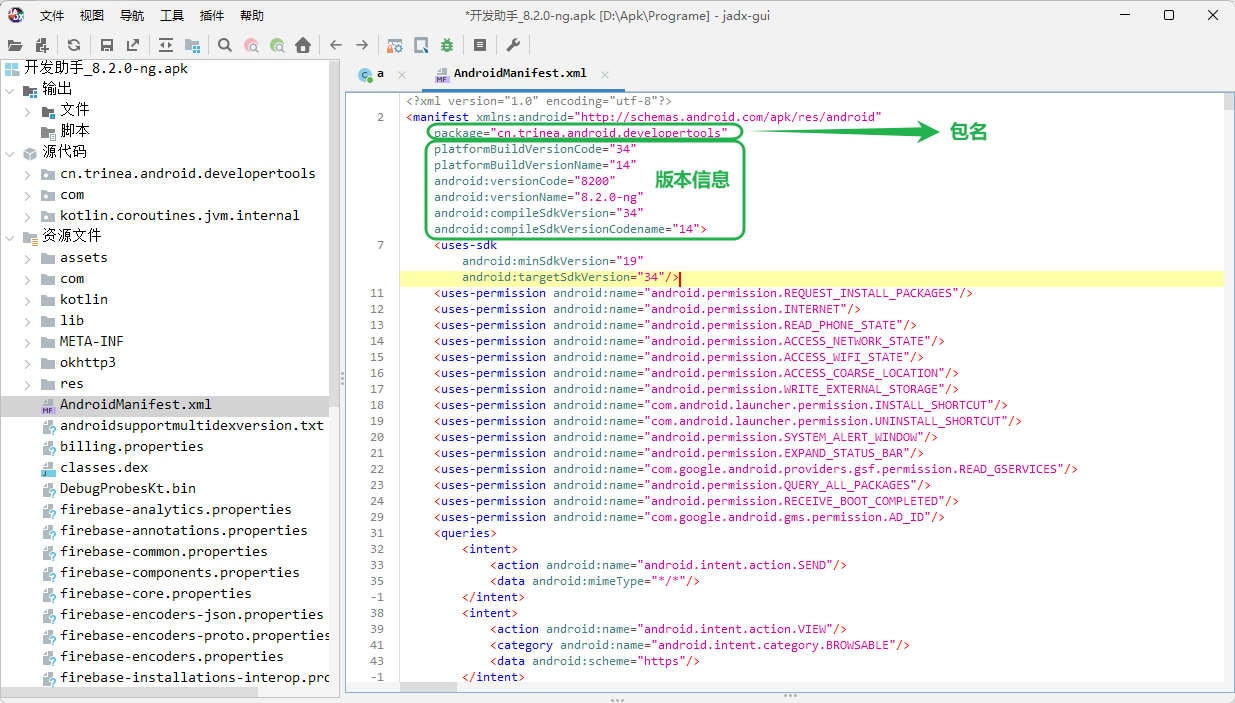Expand the 文件 folder node
This screenshot has width=1235, height=703.
click(28, 110)
